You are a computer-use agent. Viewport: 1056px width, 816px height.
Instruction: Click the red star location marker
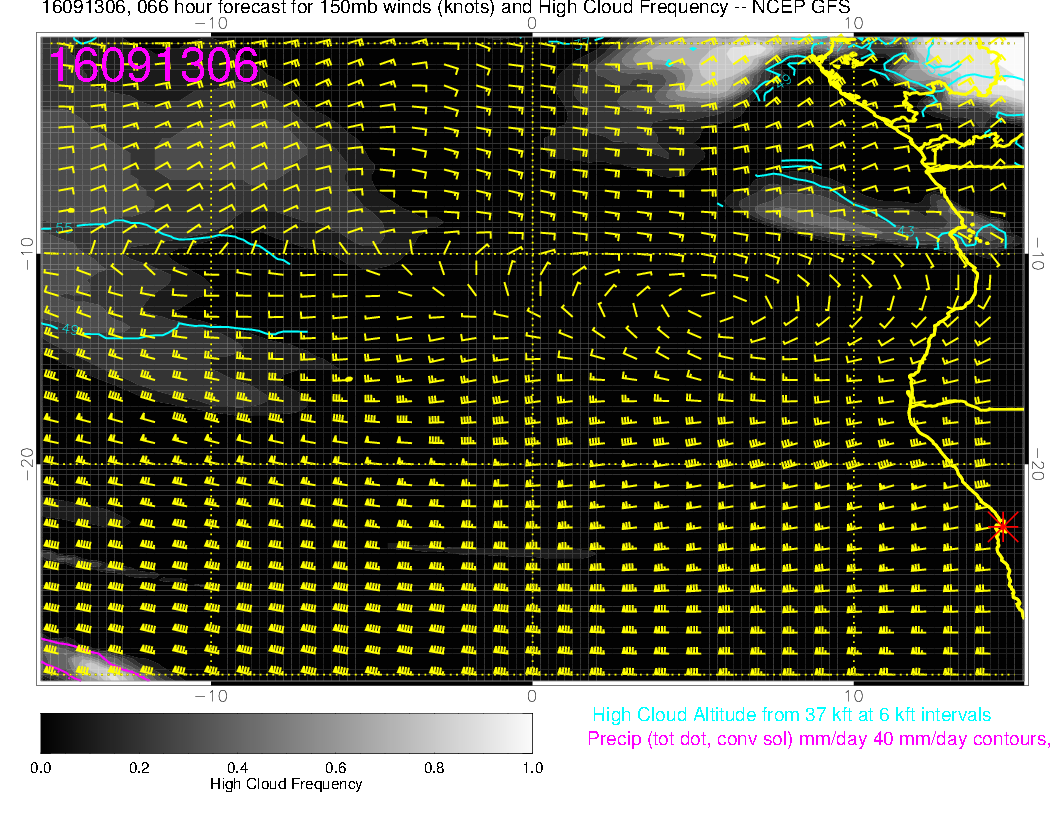coord(1003,526)
